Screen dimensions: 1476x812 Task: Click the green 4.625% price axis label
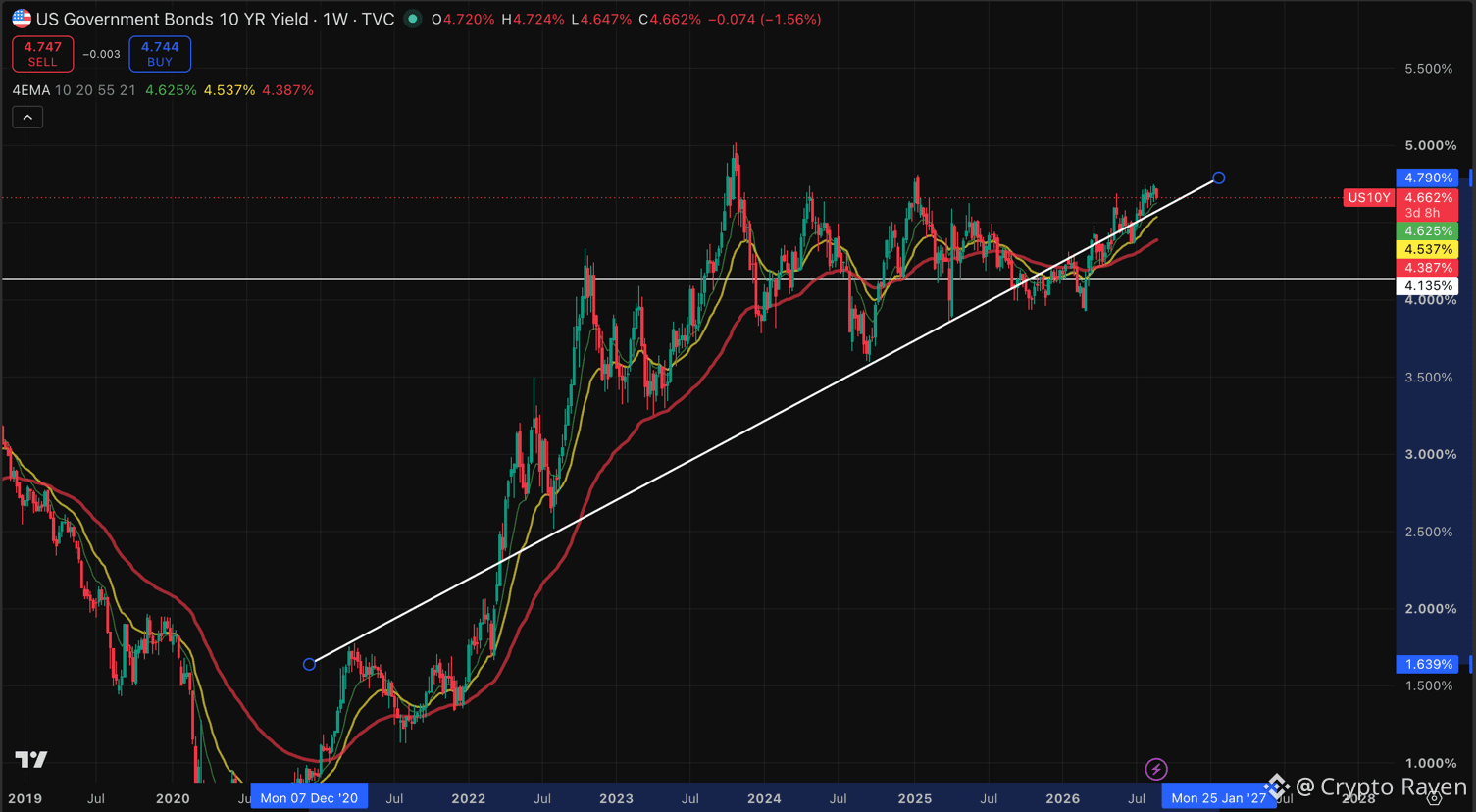point(1427,231)
